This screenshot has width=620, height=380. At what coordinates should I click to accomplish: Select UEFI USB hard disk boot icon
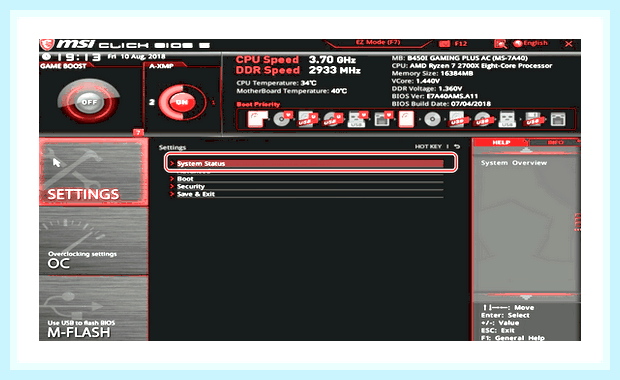tap(308, 119)
